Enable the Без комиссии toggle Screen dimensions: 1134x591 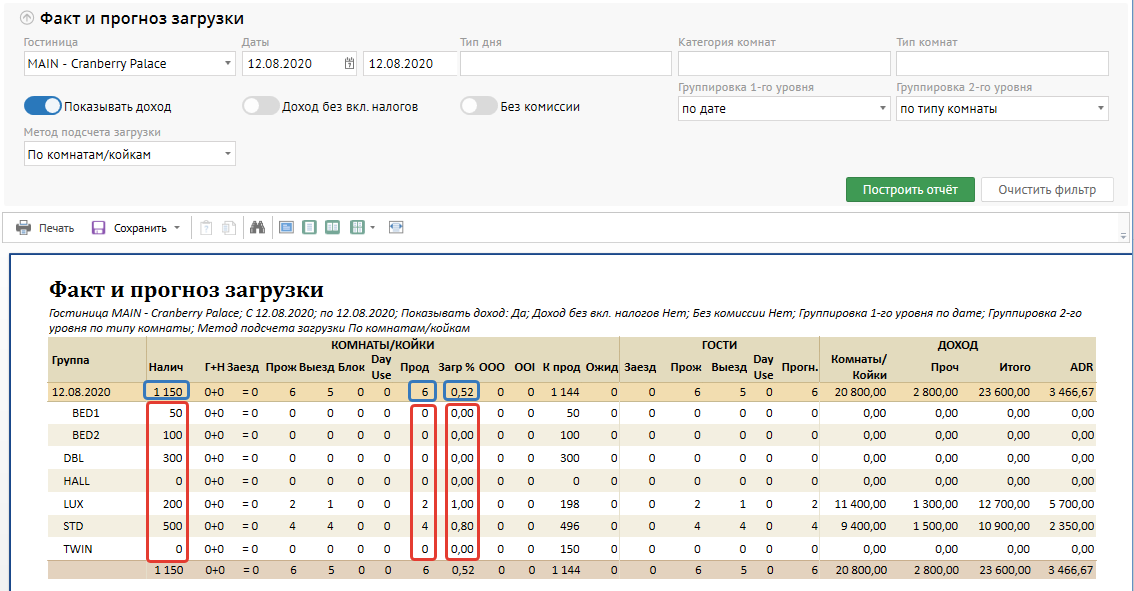tap(479, 106)
